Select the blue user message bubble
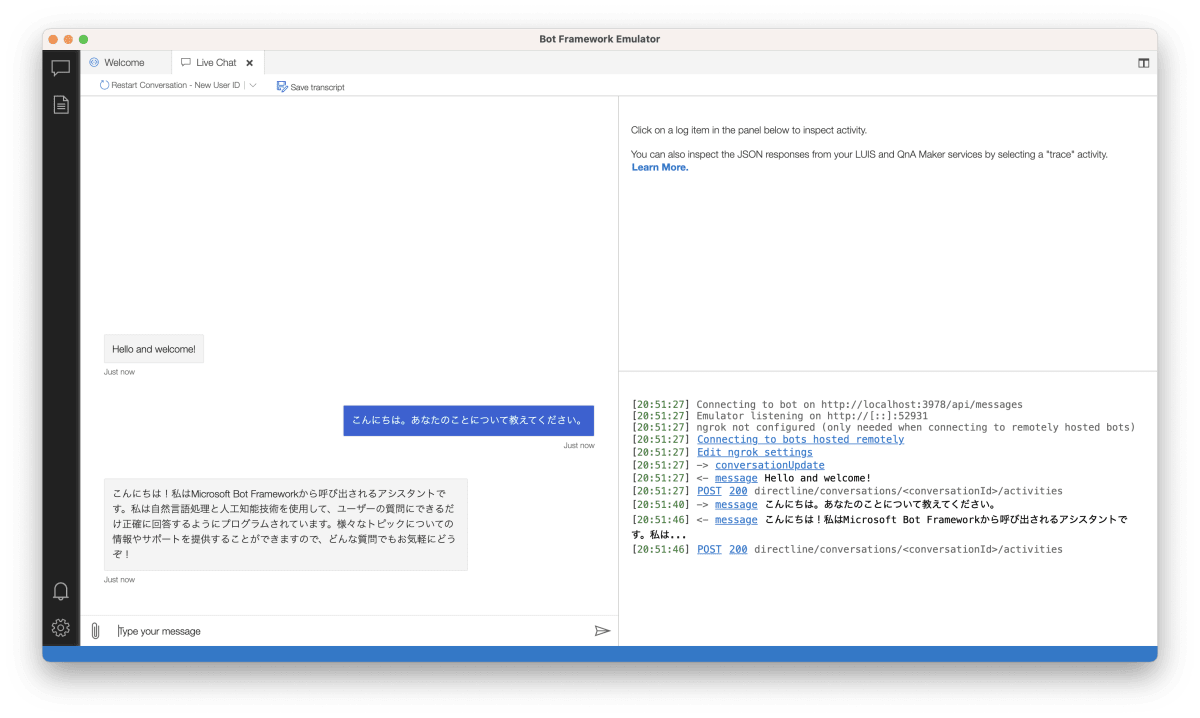 click(469, 420)
